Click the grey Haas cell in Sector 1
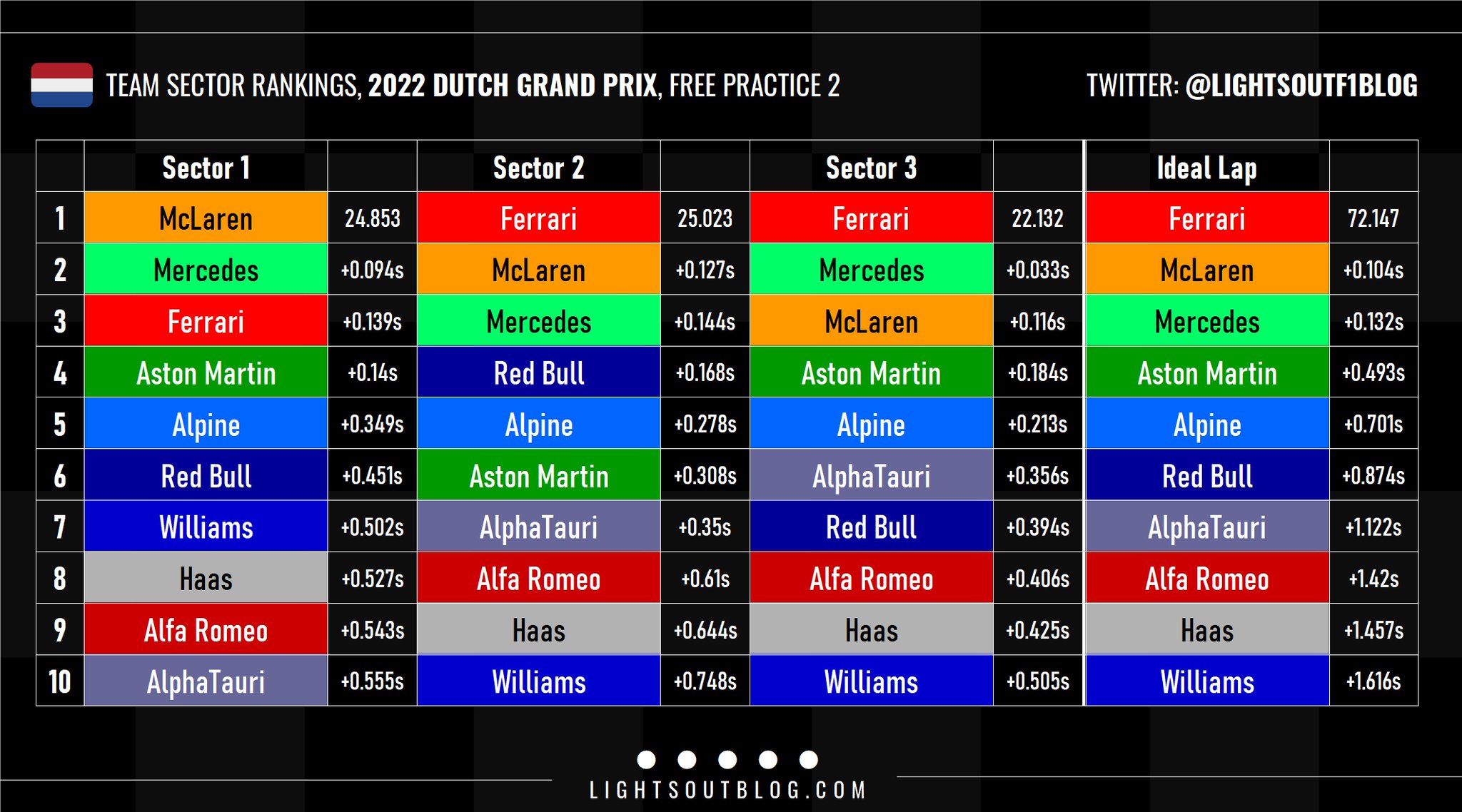The height and width of the screenshot is (812, 1462). click(x=206, y=579)
